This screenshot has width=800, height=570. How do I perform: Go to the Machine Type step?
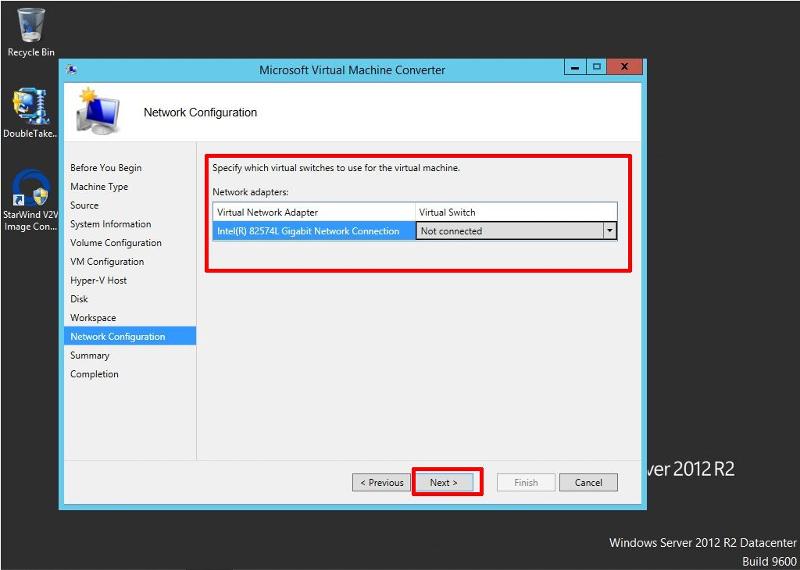[99, 187]
